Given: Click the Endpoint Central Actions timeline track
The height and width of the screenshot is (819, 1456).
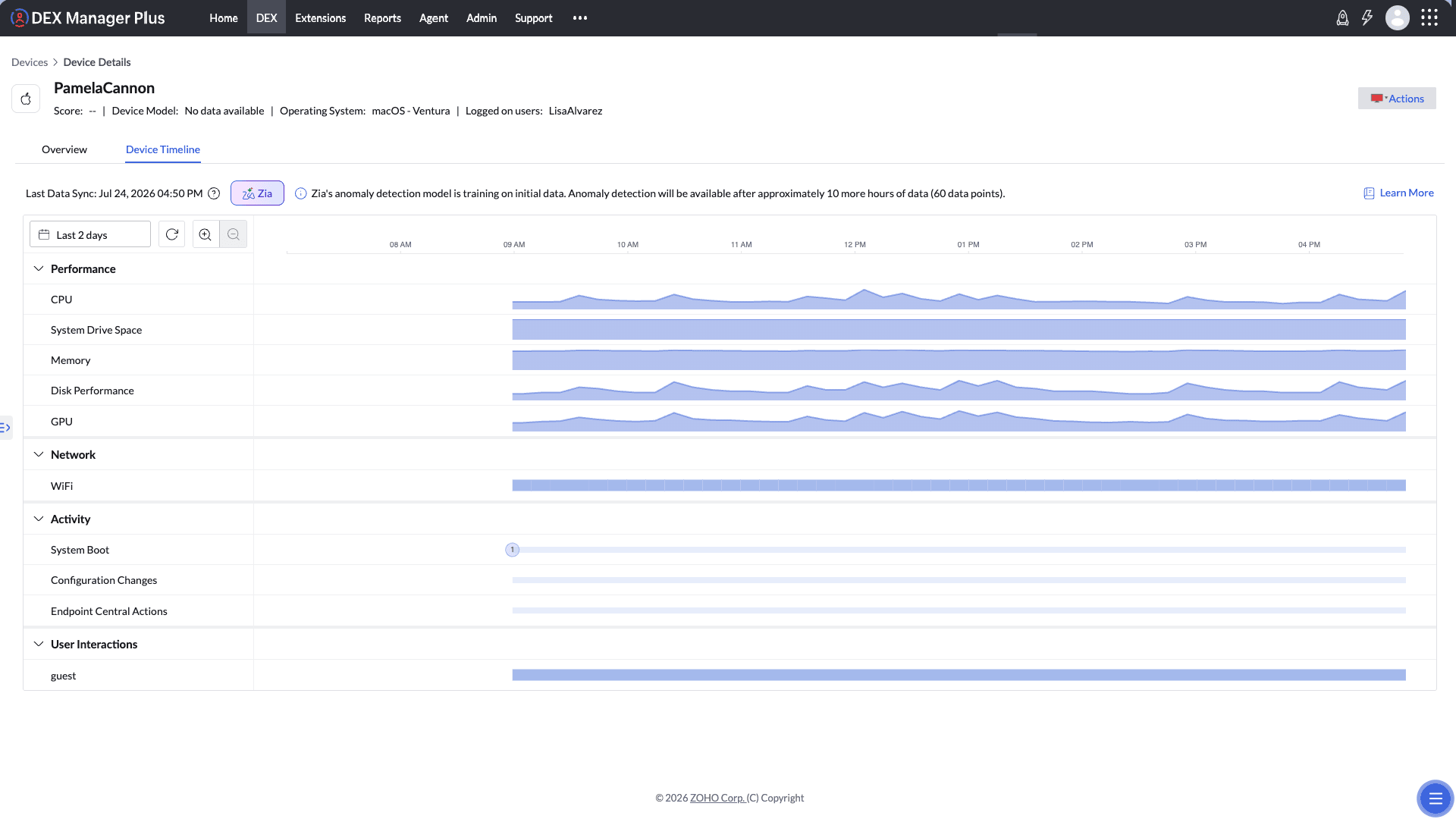Looking at the screenshot, I should (x=959, y=610).
